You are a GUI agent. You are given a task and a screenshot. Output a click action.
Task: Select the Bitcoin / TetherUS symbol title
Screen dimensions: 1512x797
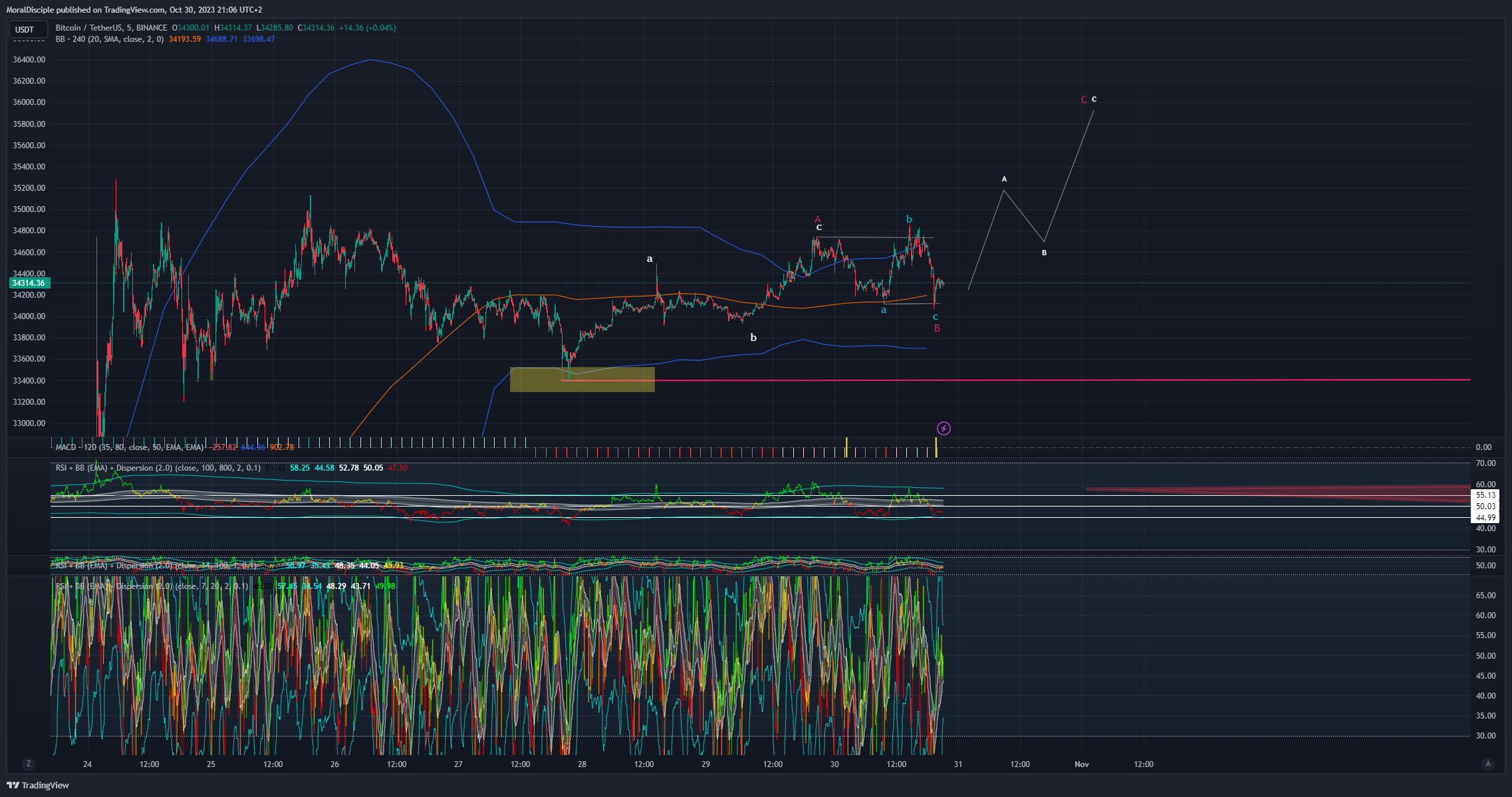pos(111,28)
